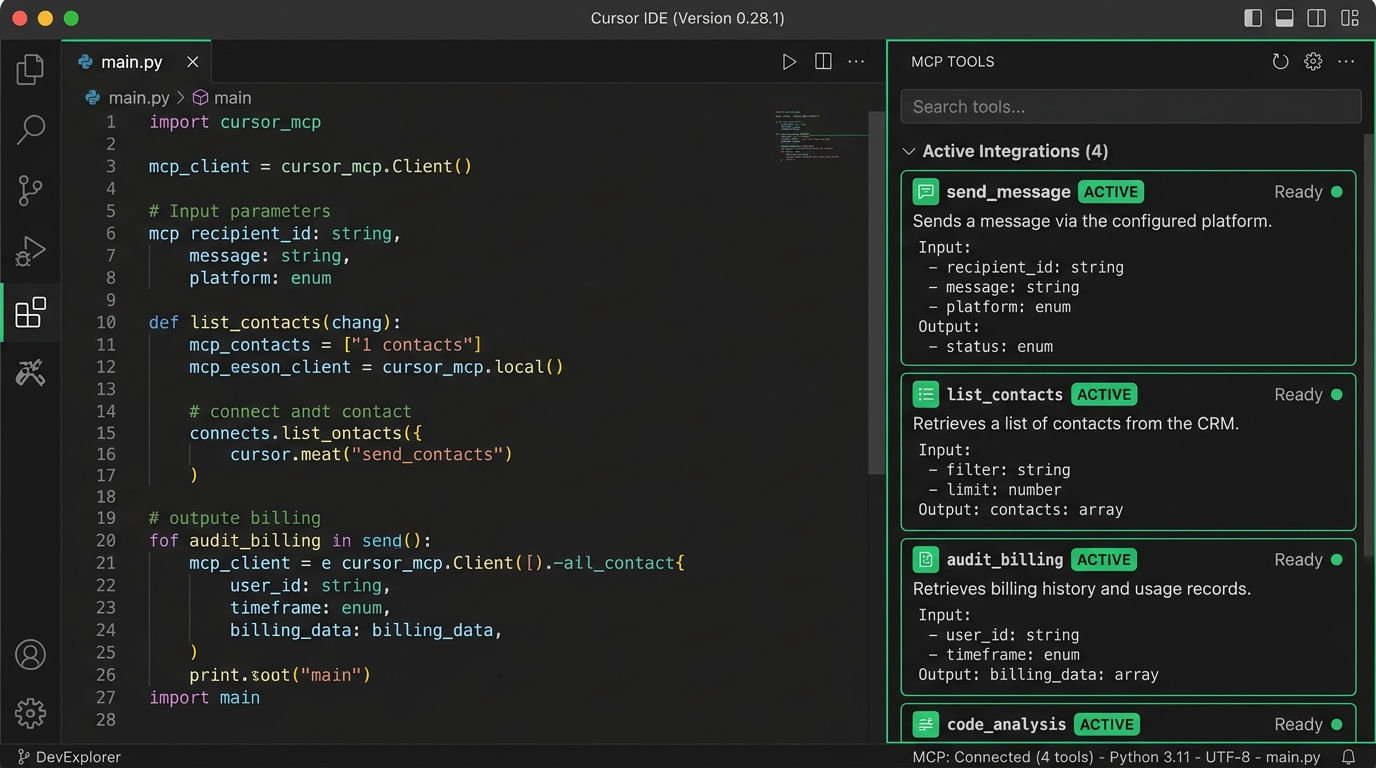1376x768 pixels.
Task: Close the main.py tab
Action: (193, 62)
